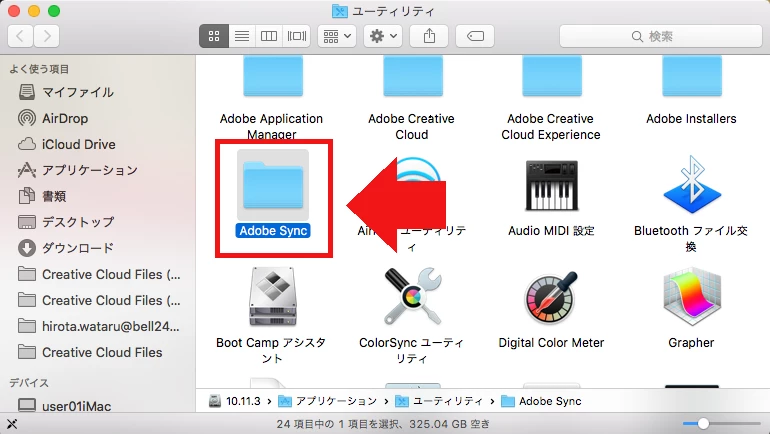Click the ユーティリティ window title folder icon
The height and width of the screenshot is (434, 770).
click(340, 11)
